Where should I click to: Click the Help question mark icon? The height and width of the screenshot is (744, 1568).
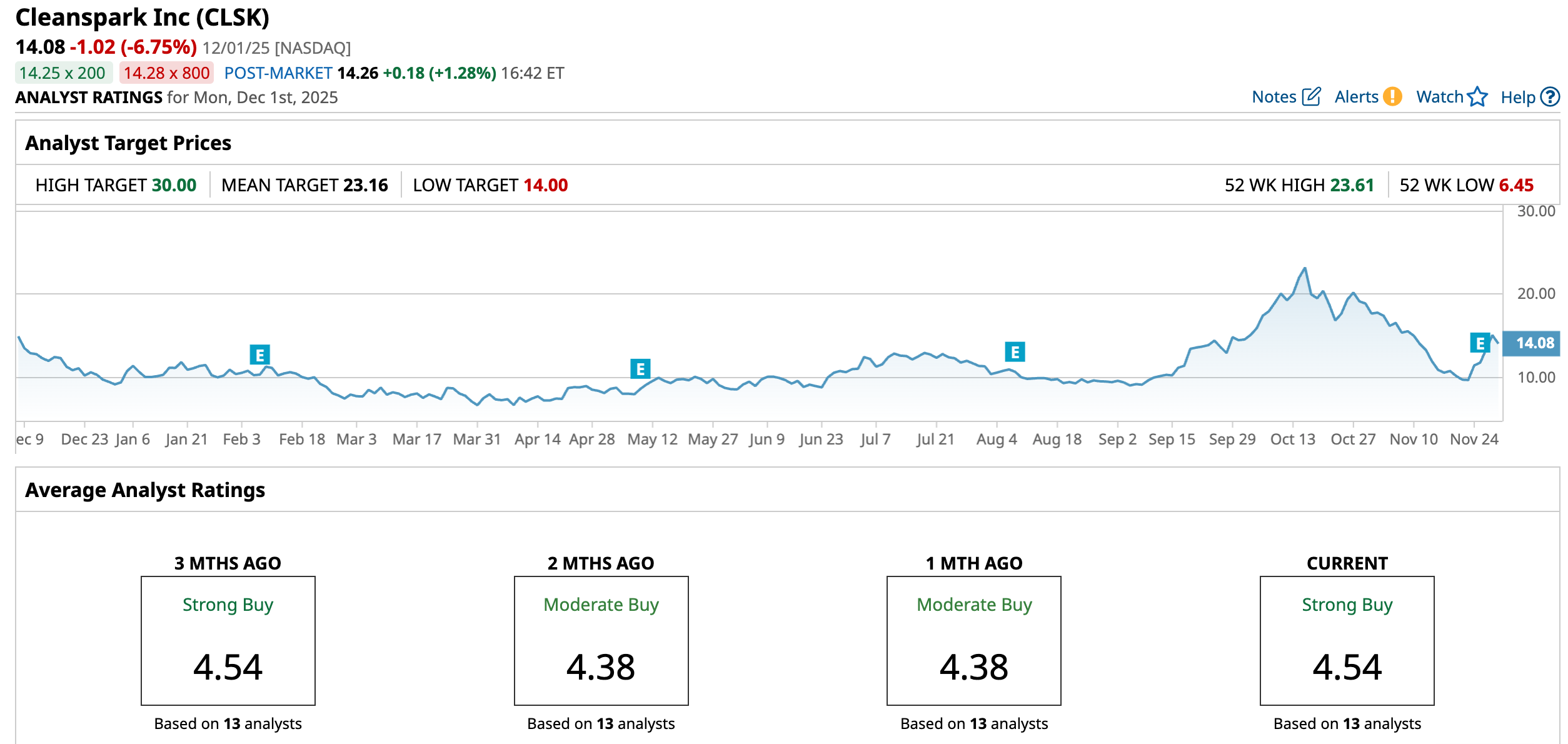[1550, 97]
